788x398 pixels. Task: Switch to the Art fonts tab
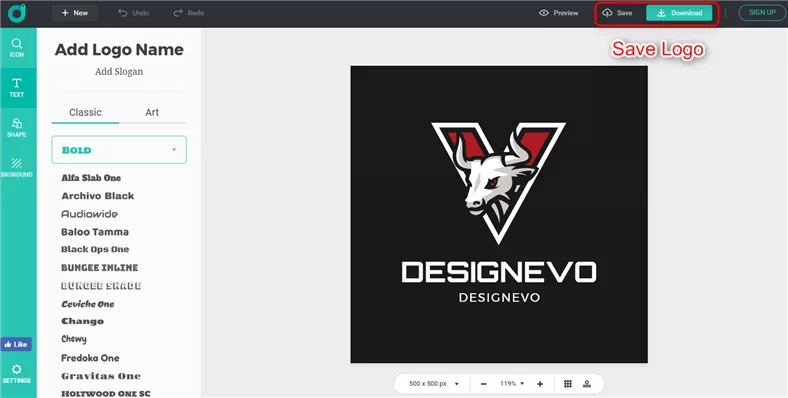tap(152, 113)
